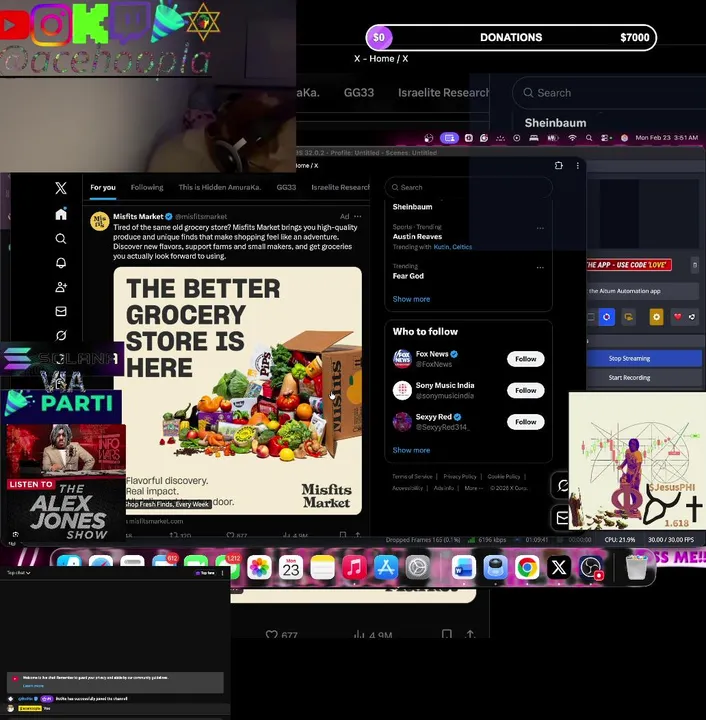Open Notifications bell in the X sidebar

click(x=61, y=263)
